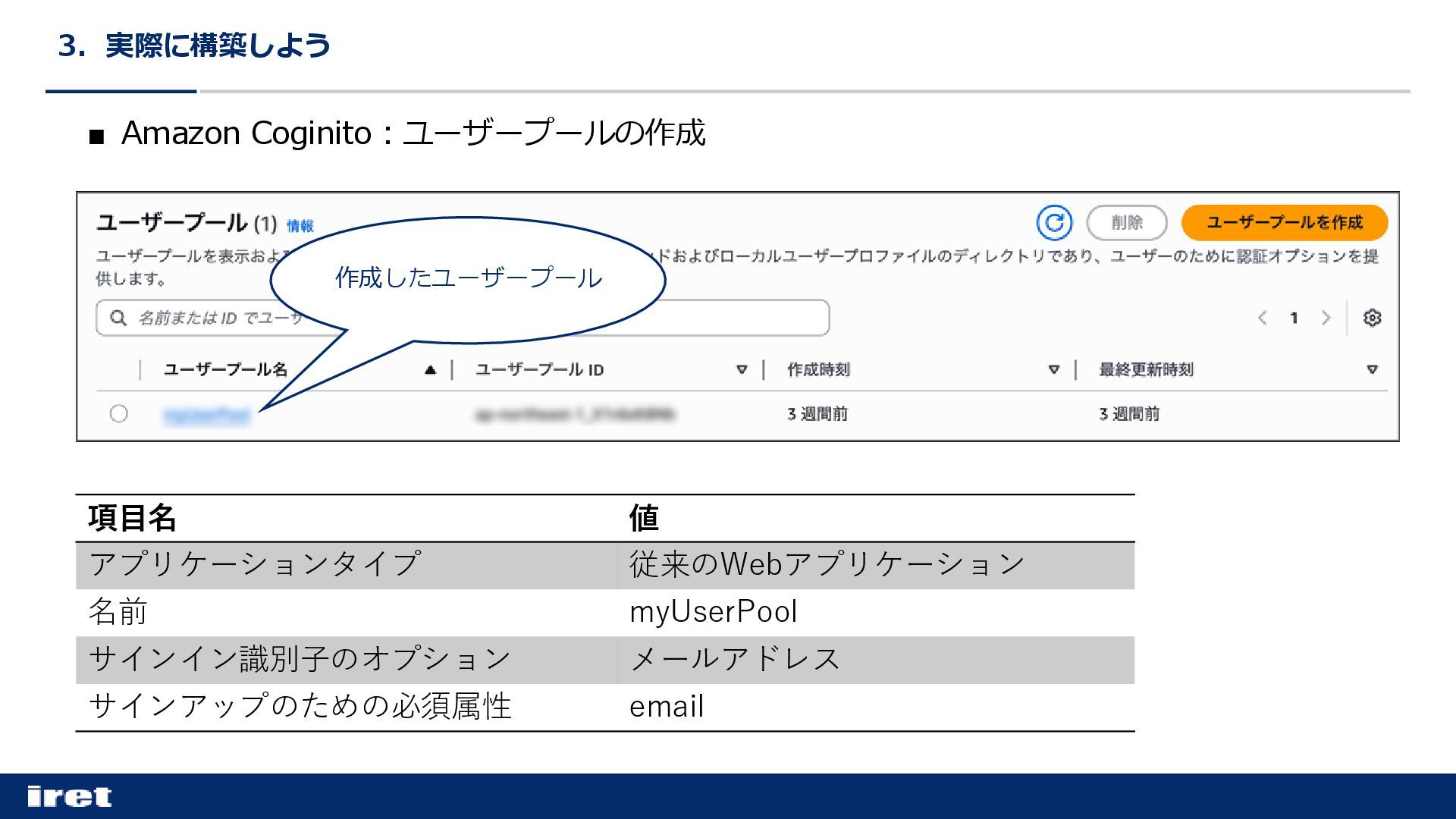1456x819 pixels.
Task: Click the refresh icon button
Action: pos(1054,222)
